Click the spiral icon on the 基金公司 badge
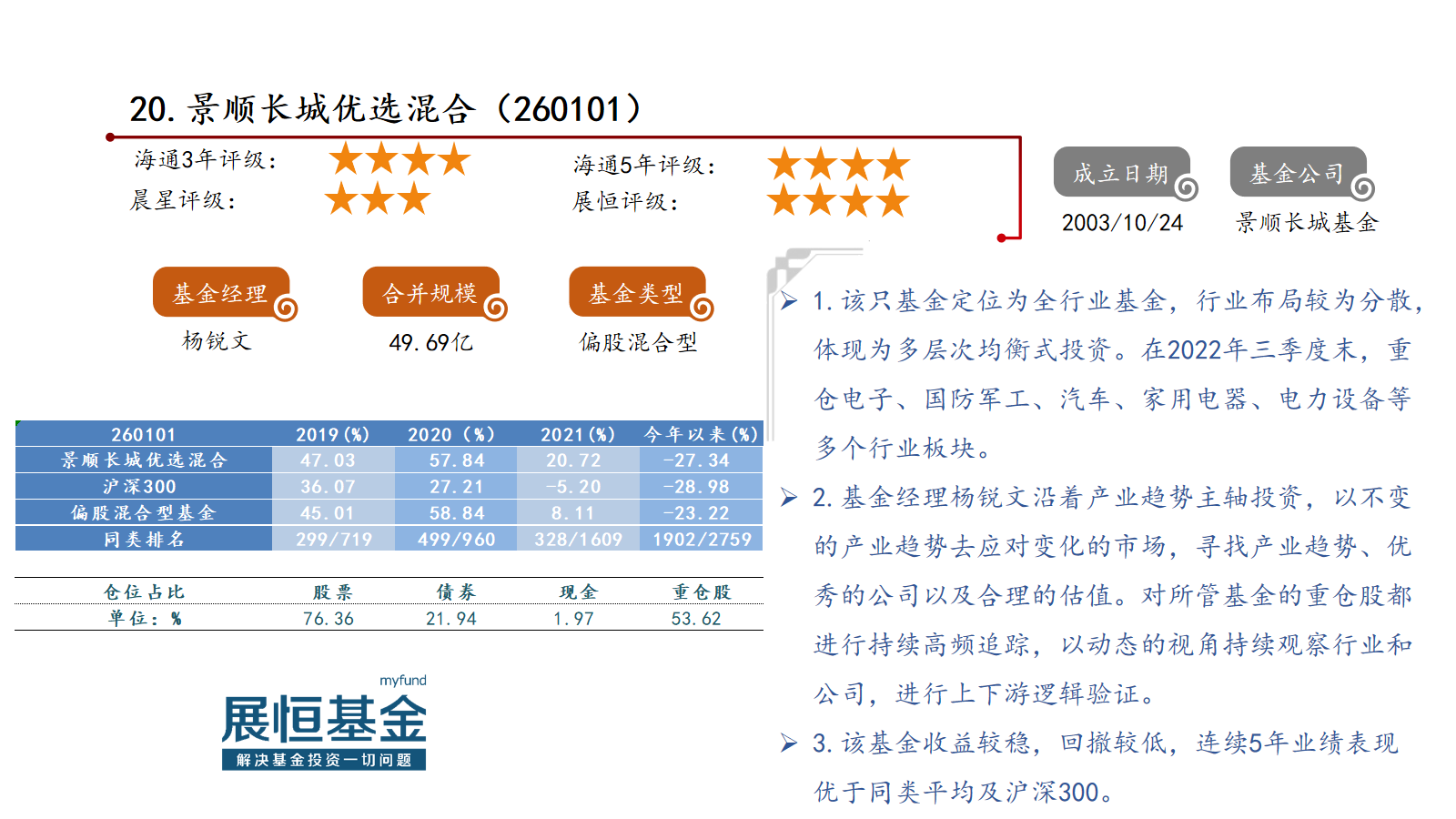The height and width of the screenshot is (819, 1456). click(1362, 188)
